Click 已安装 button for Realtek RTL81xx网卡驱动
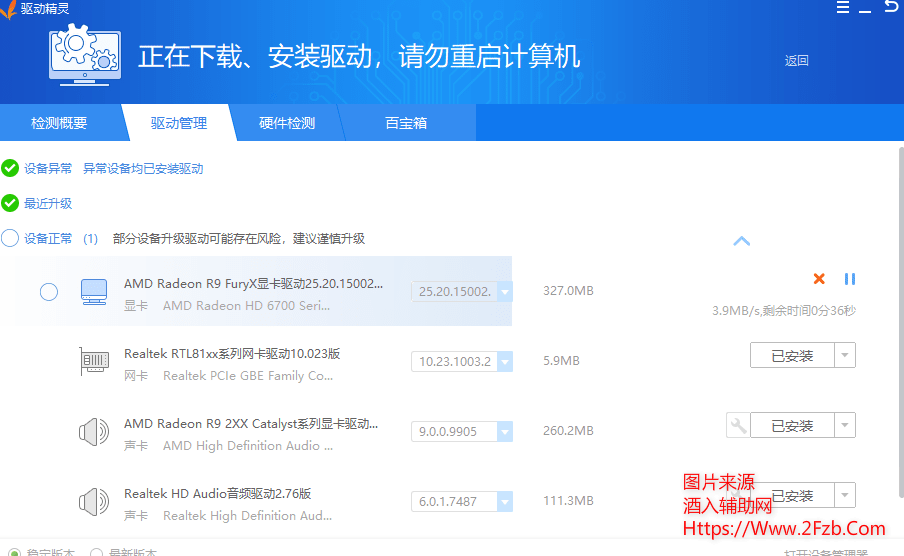 click(x=792, y=355)
